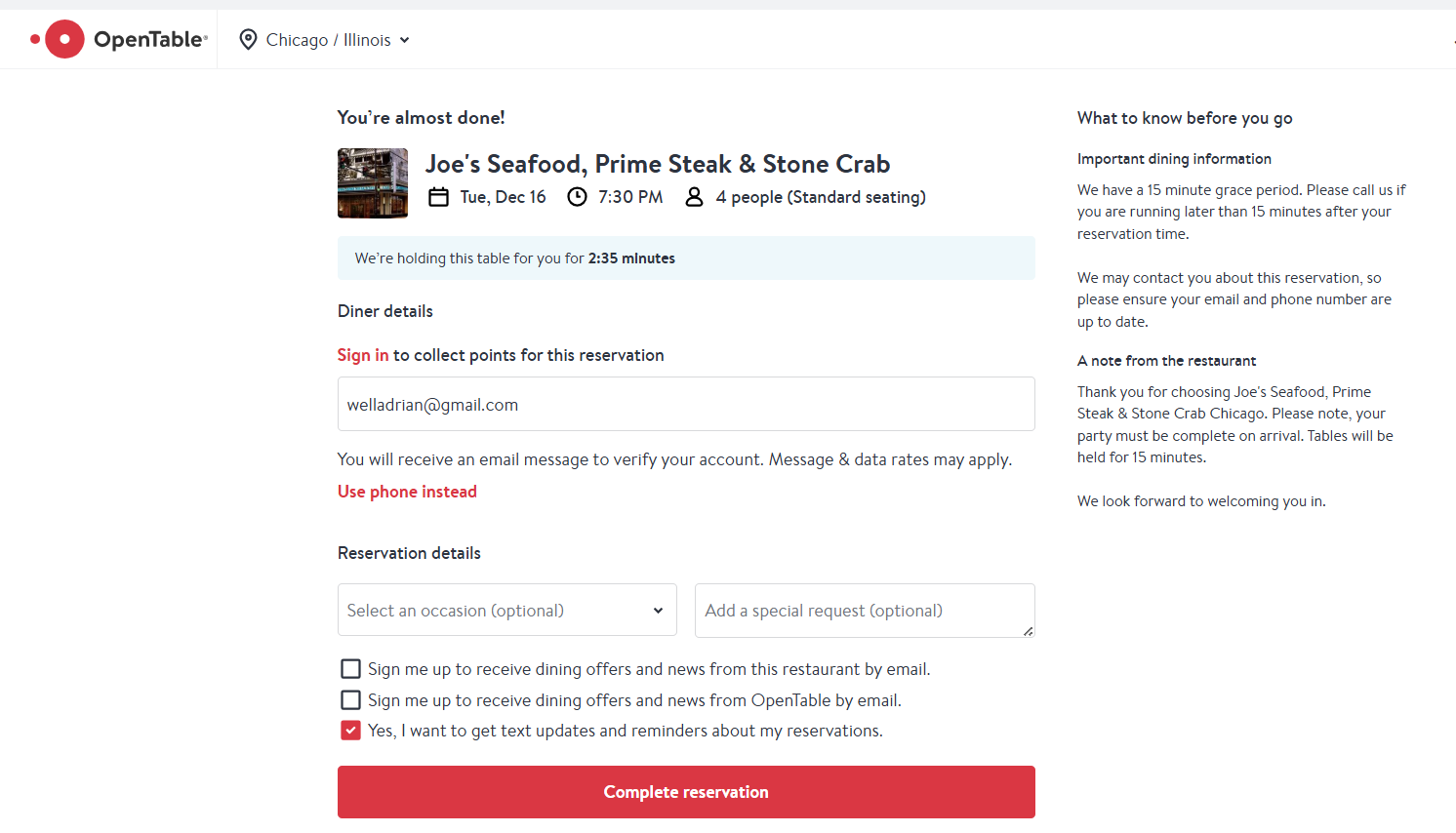Image resolution: width=1456 pixels, height=833 pixels.
Task: Click the chevron next to Illinois
Action: (x=405, y=40)
